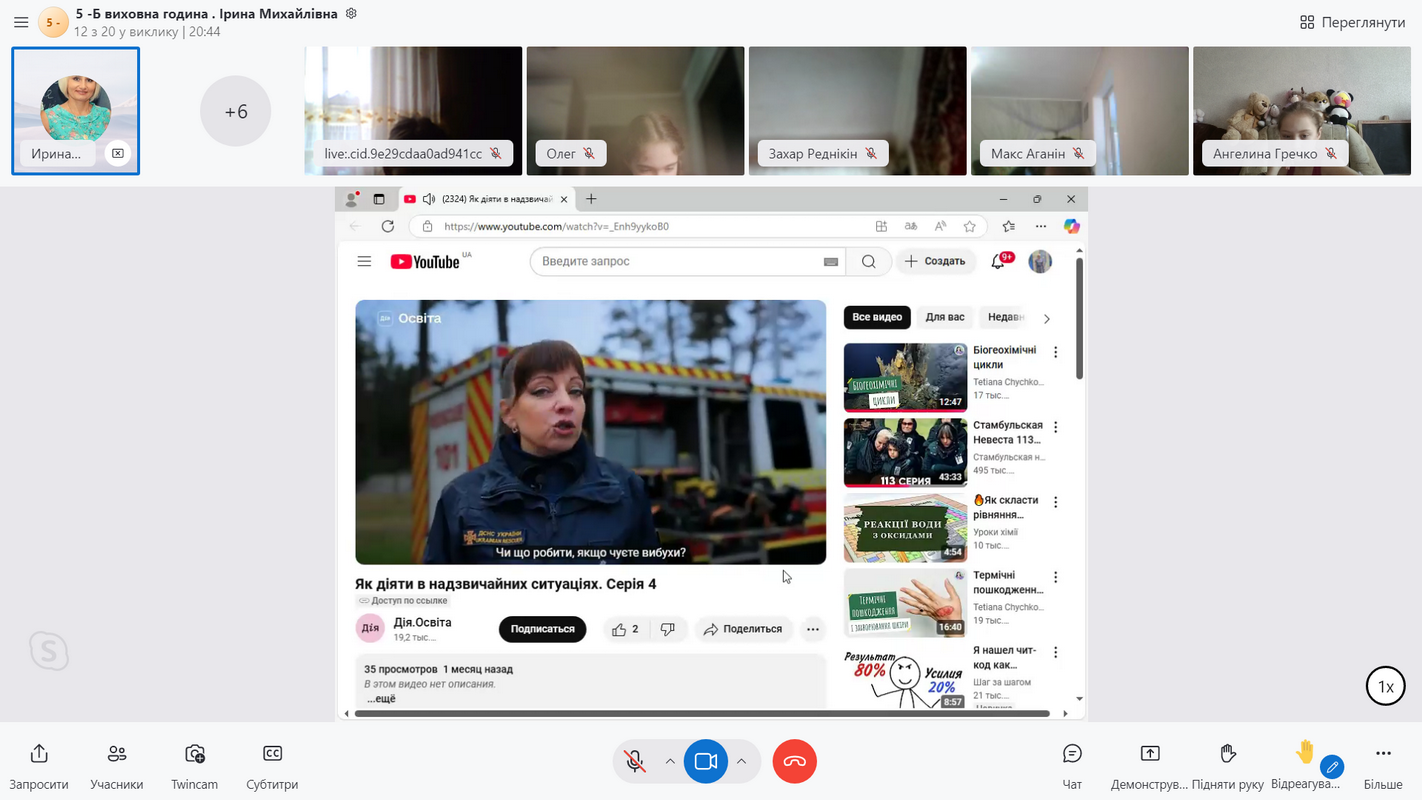Expand camera options chevron
The width and height of the screenshot is (1422, 800).
(741, 762)
